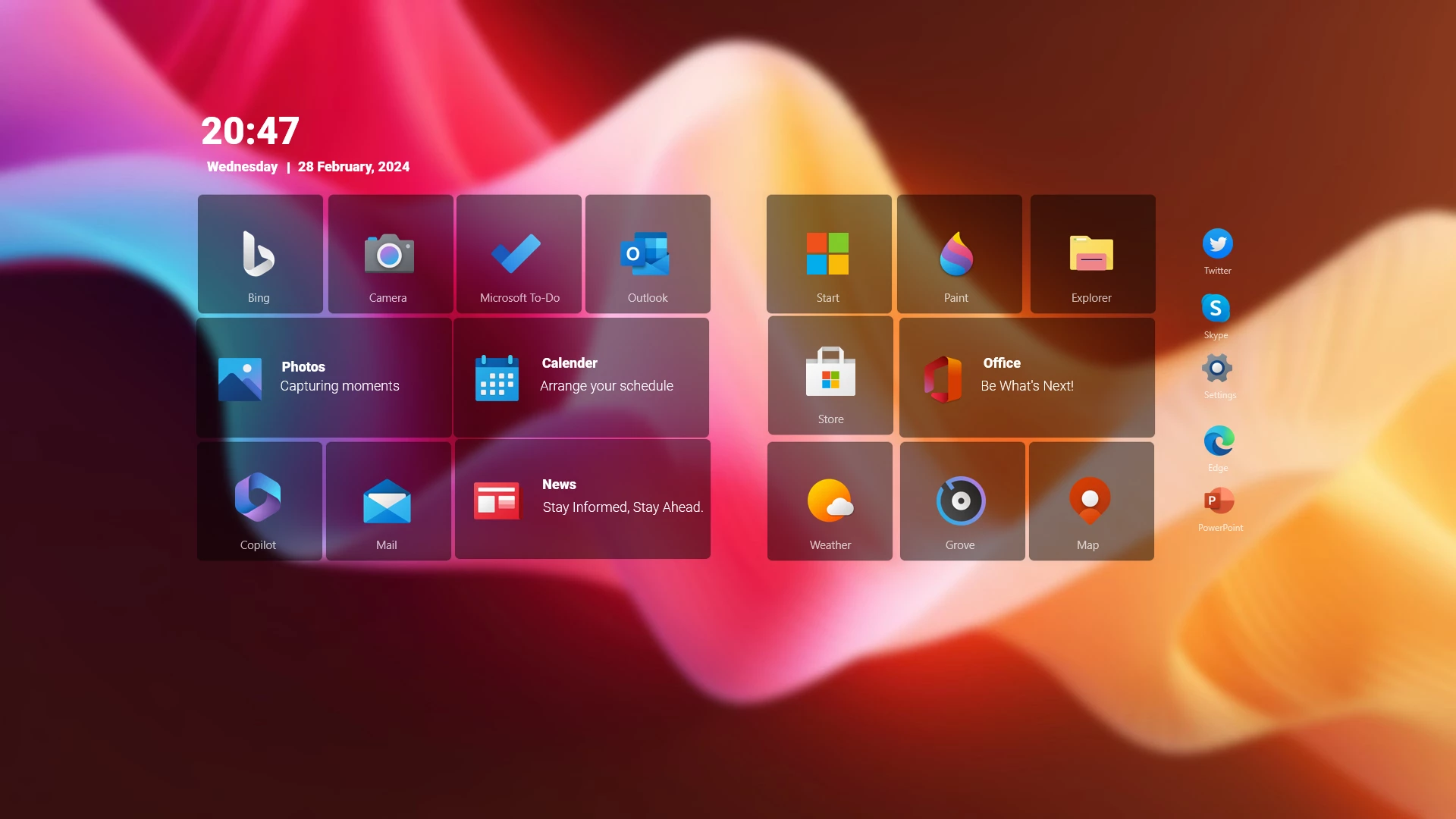
Task: Open the Photos tile
Action: [325, 378]
